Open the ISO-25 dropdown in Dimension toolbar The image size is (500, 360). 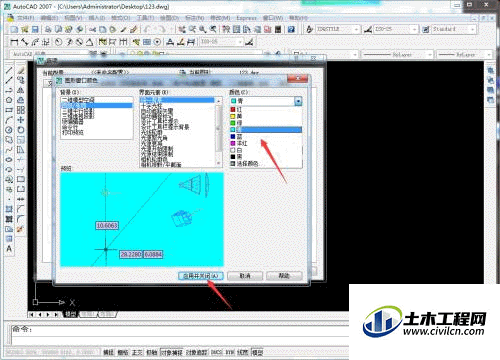[240, 42]
